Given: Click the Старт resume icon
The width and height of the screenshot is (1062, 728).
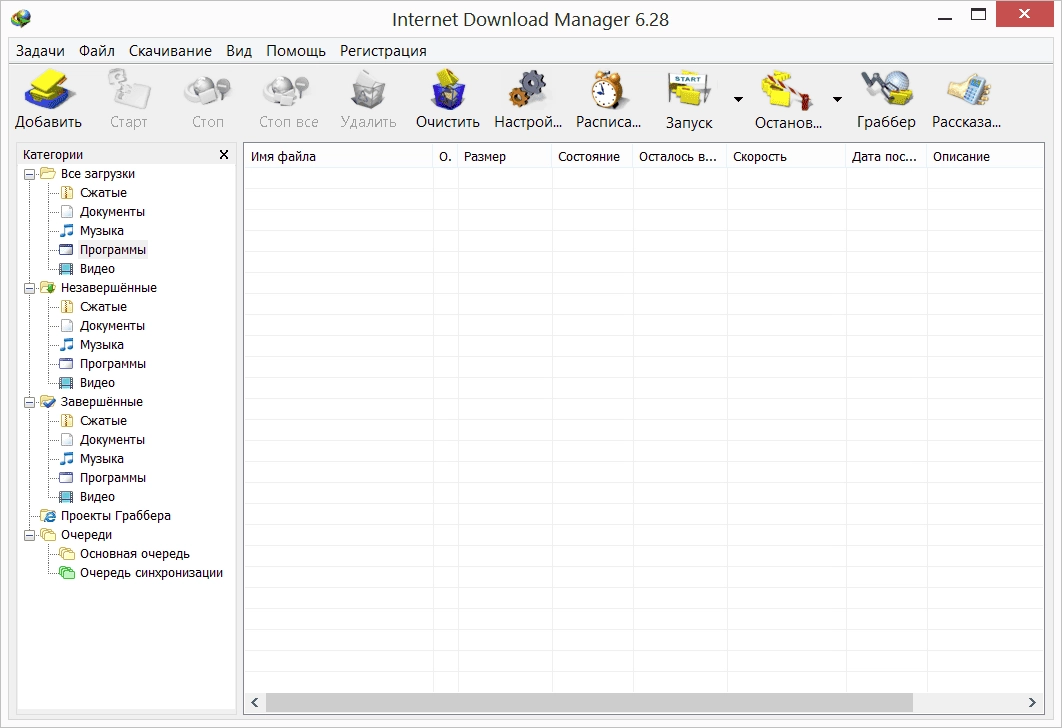Looking at the screenshot, I should [x=129, y=89].
